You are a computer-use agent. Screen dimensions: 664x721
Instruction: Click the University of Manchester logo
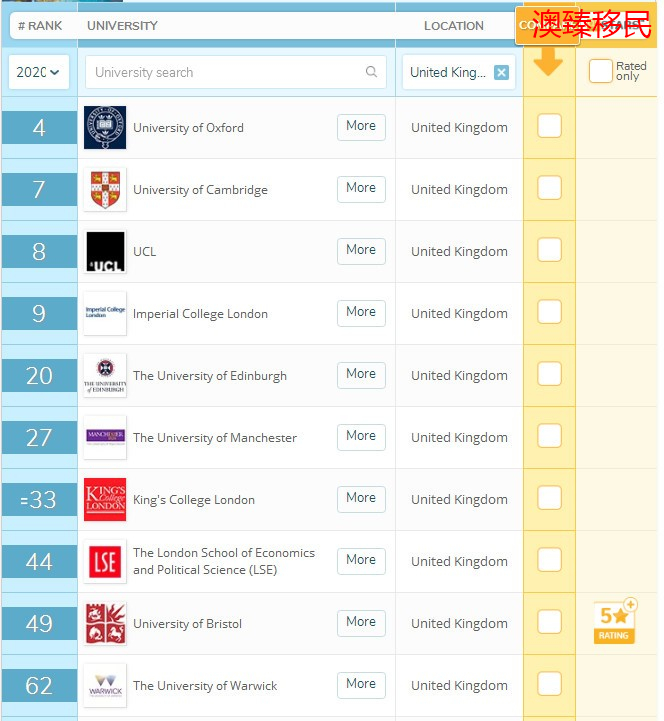point(105,438)
